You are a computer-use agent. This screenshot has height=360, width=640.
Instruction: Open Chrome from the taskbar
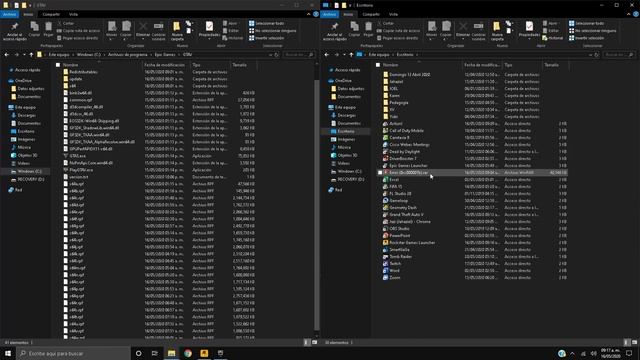tap(188, 353)
